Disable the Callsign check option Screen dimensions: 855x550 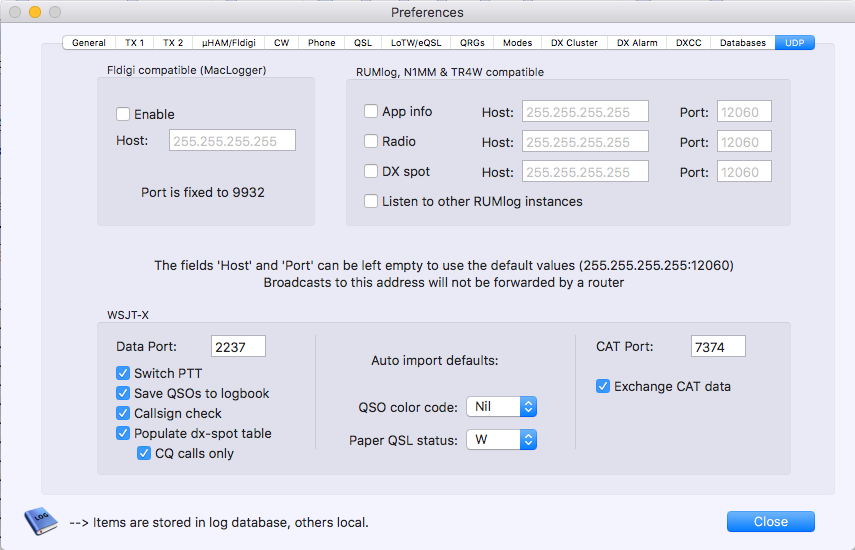[x=123, y=413]
